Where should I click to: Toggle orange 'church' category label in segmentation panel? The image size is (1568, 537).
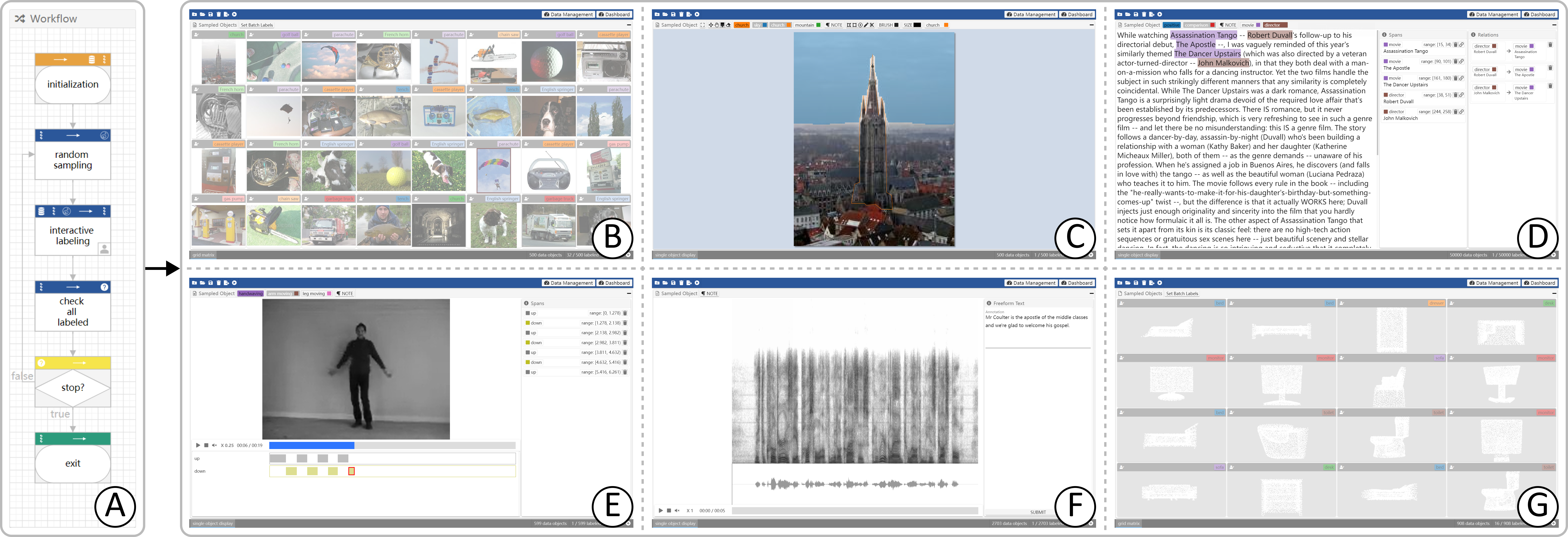[x=742, y=25]
